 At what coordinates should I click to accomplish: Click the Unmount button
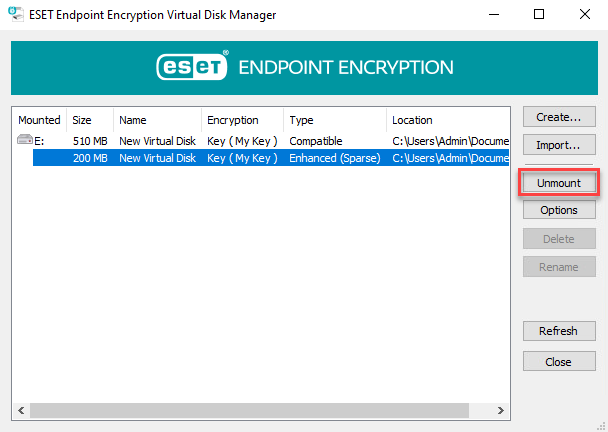(x=559, y=183)
